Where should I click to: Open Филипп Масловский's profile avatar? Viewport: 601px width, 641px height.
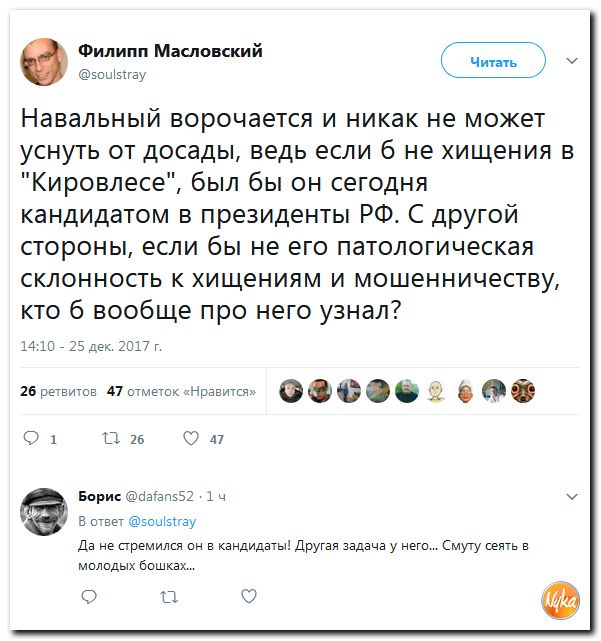(44, 62)
